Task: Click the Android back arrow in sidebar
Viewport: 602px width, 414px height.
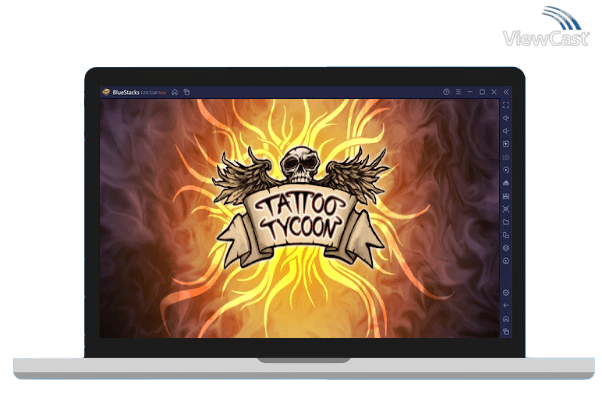Action: point(506,306)
